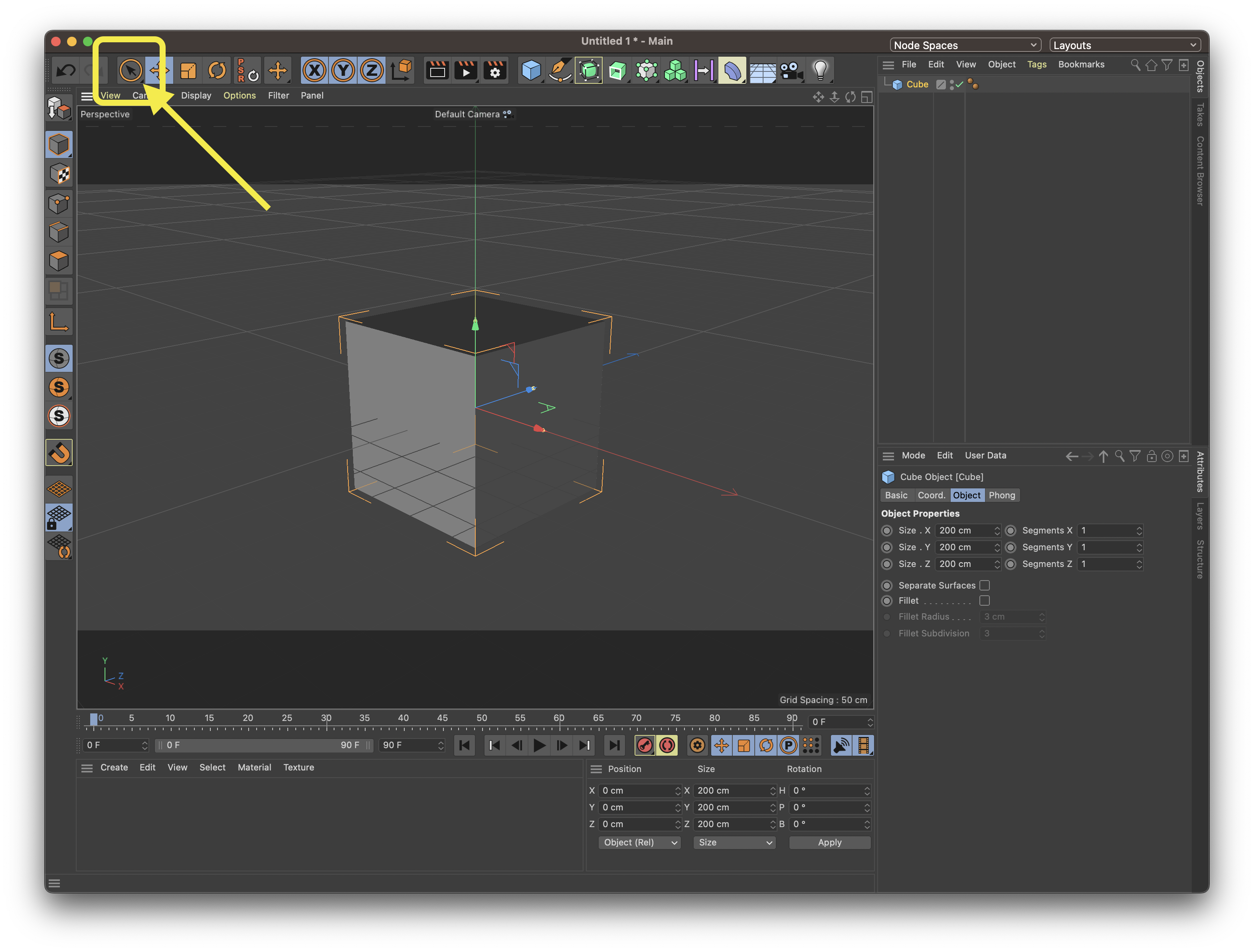Activate the Rotate tool
Viewport: 1254px width, 952px height.
pyautogui.click(x=217, y=70)
